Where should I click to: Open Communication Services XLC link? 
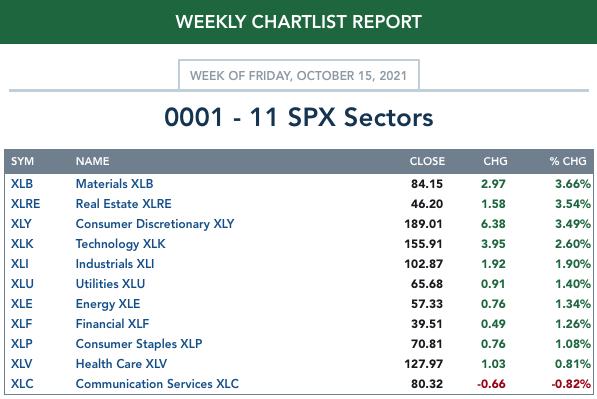click(x=157, y=384)
